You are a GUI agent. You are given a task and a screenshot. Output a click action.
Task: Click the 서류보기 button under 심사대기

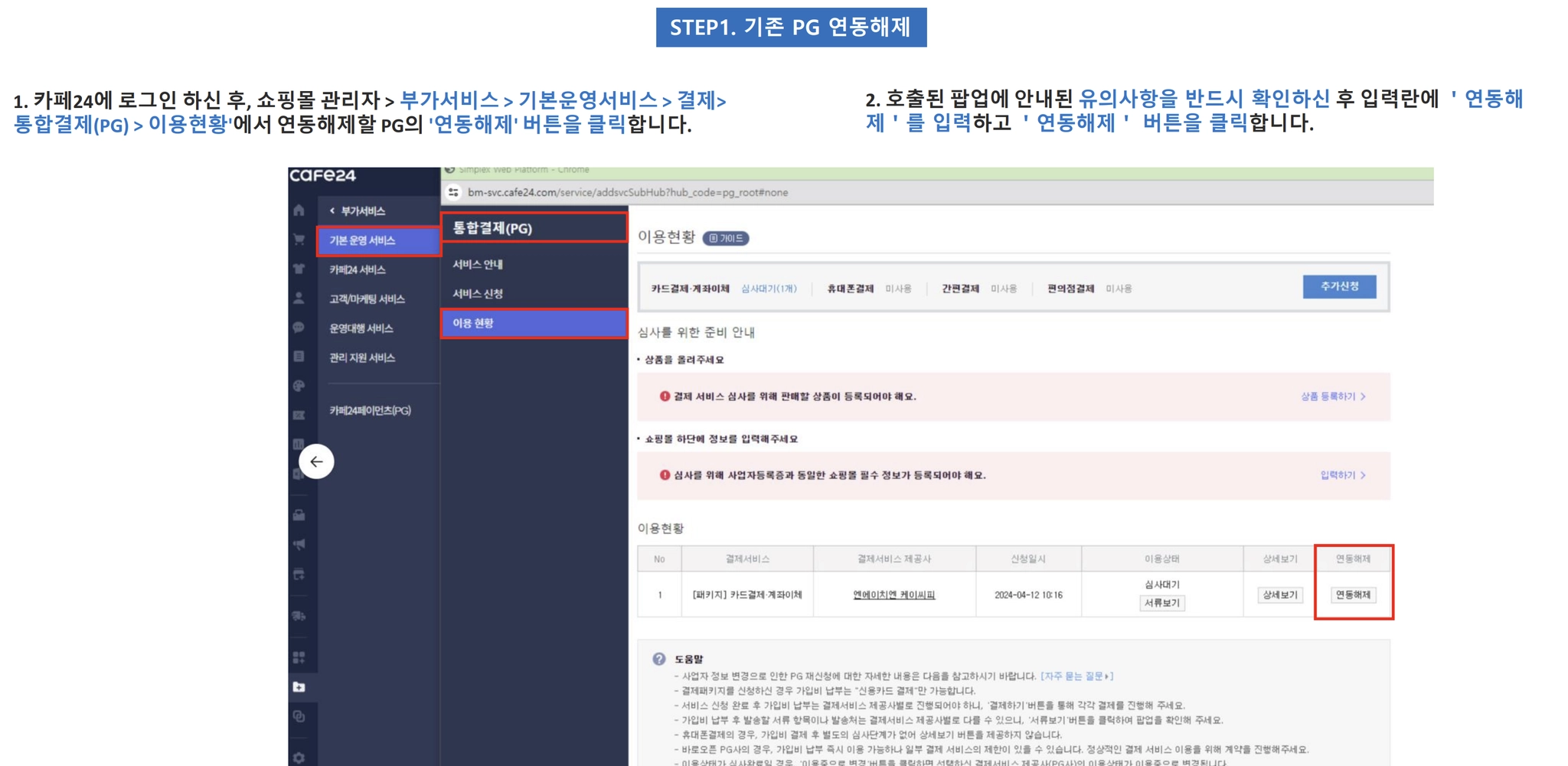(1162, 603)
